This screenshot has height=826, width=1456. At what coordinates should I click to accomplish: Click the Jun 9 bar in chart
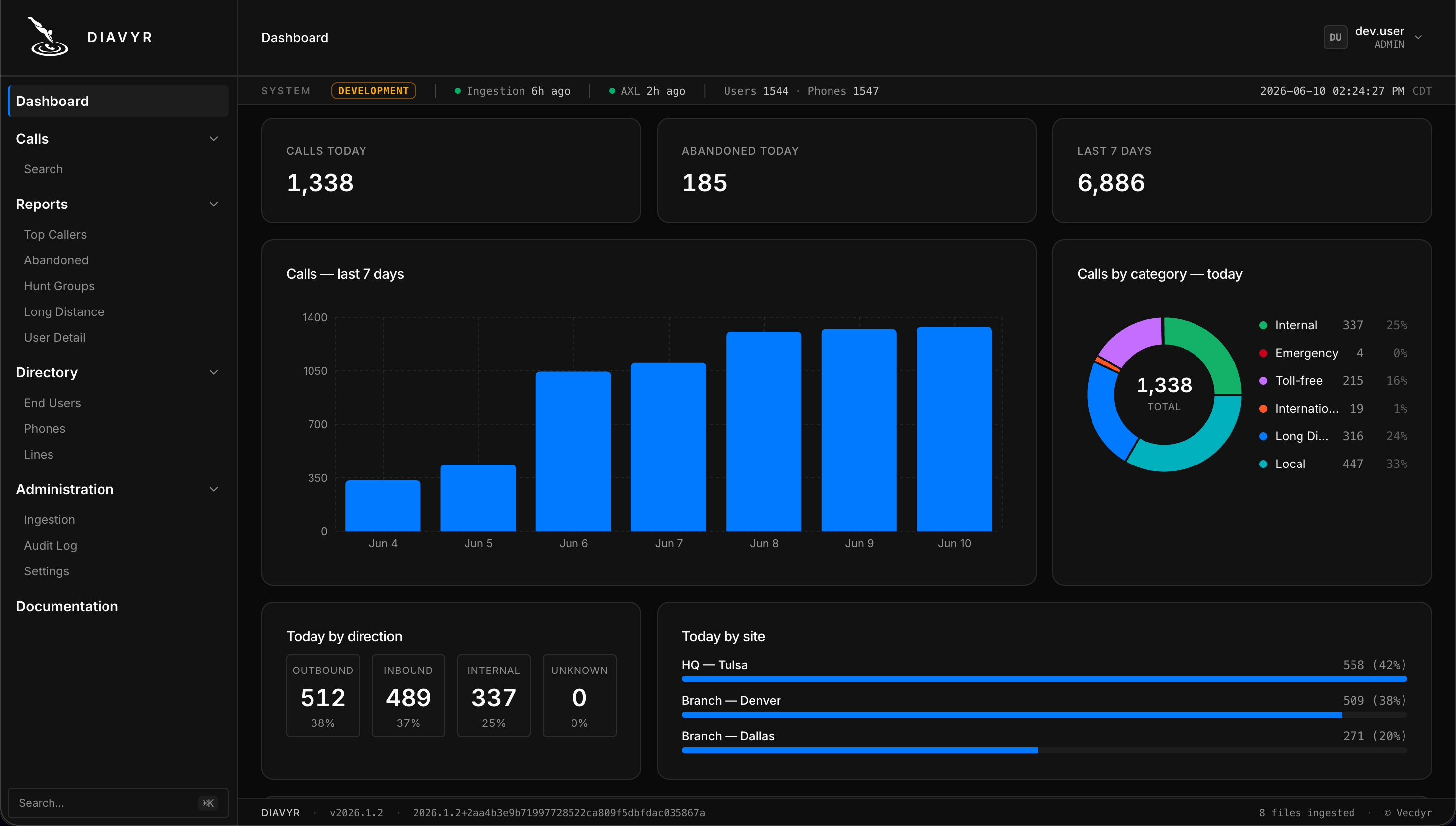tap(859, 430)
